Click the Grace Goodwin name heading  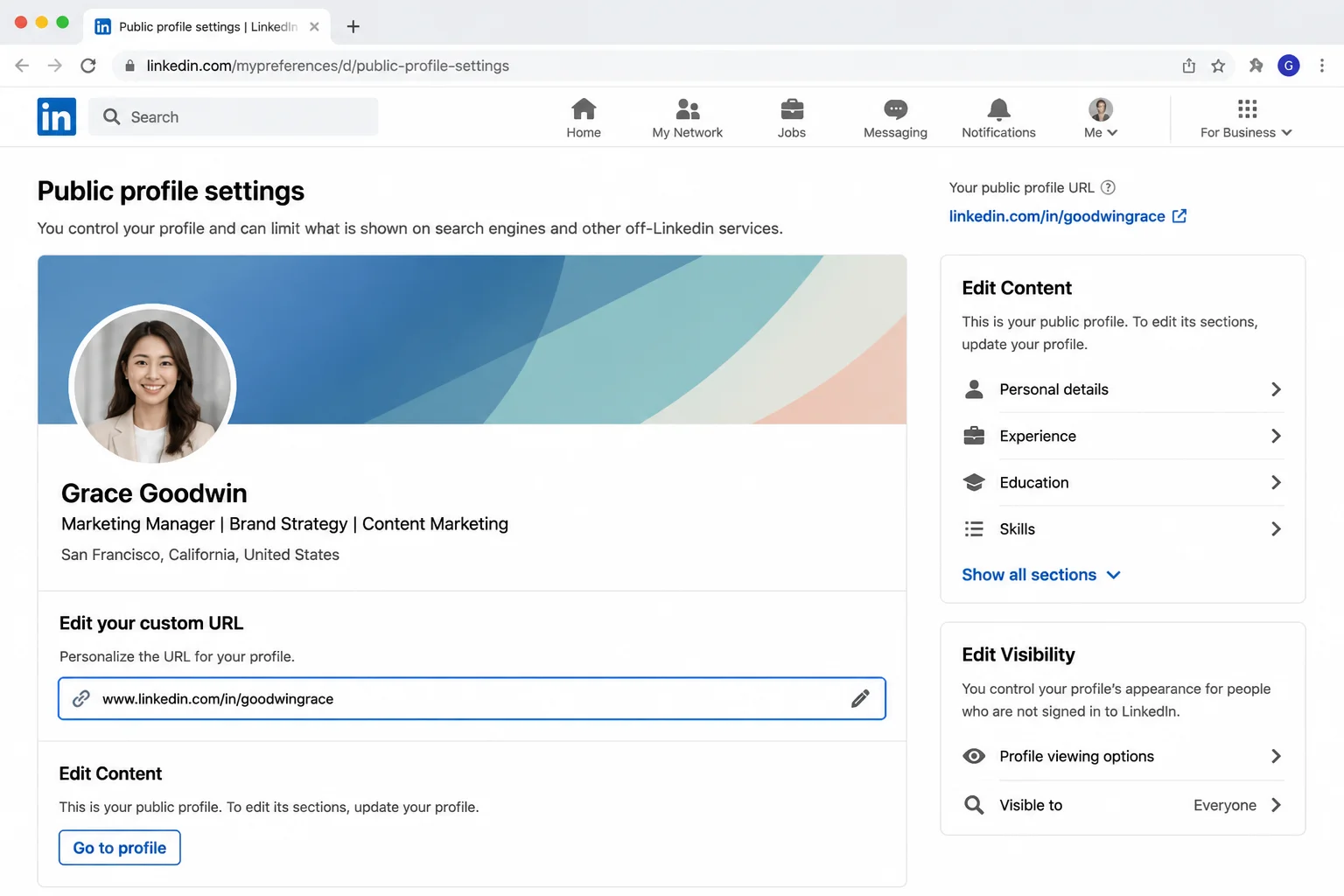pyautogui.click(x=154, y=493)
